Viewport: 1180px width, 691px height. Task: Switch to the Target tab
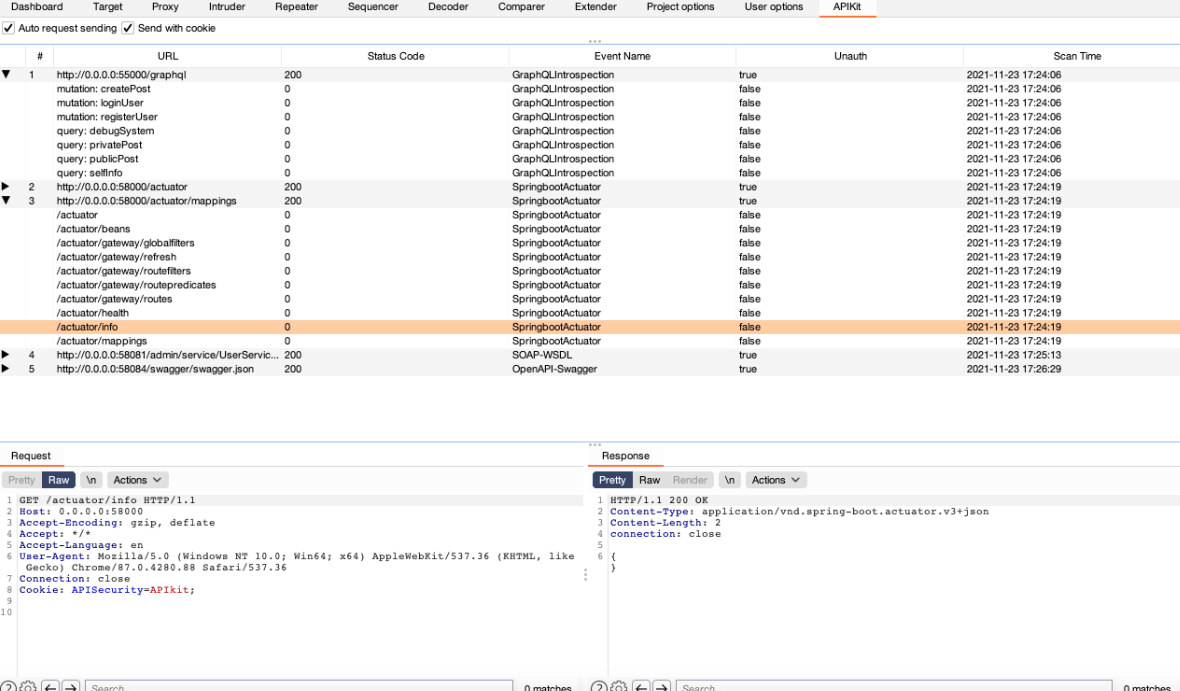[108, 7]
